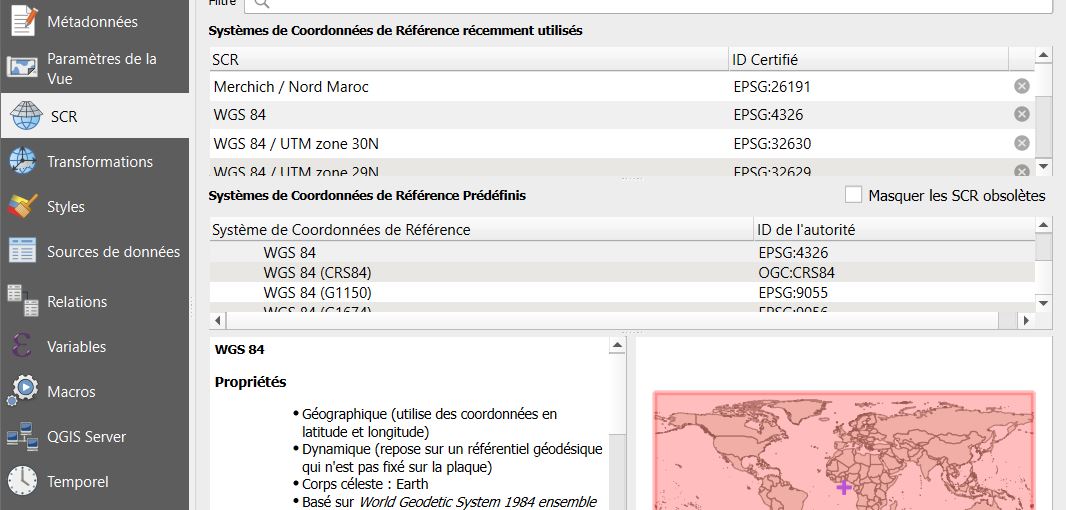Open the Transformations icon in sidebar

click(22, 162)
